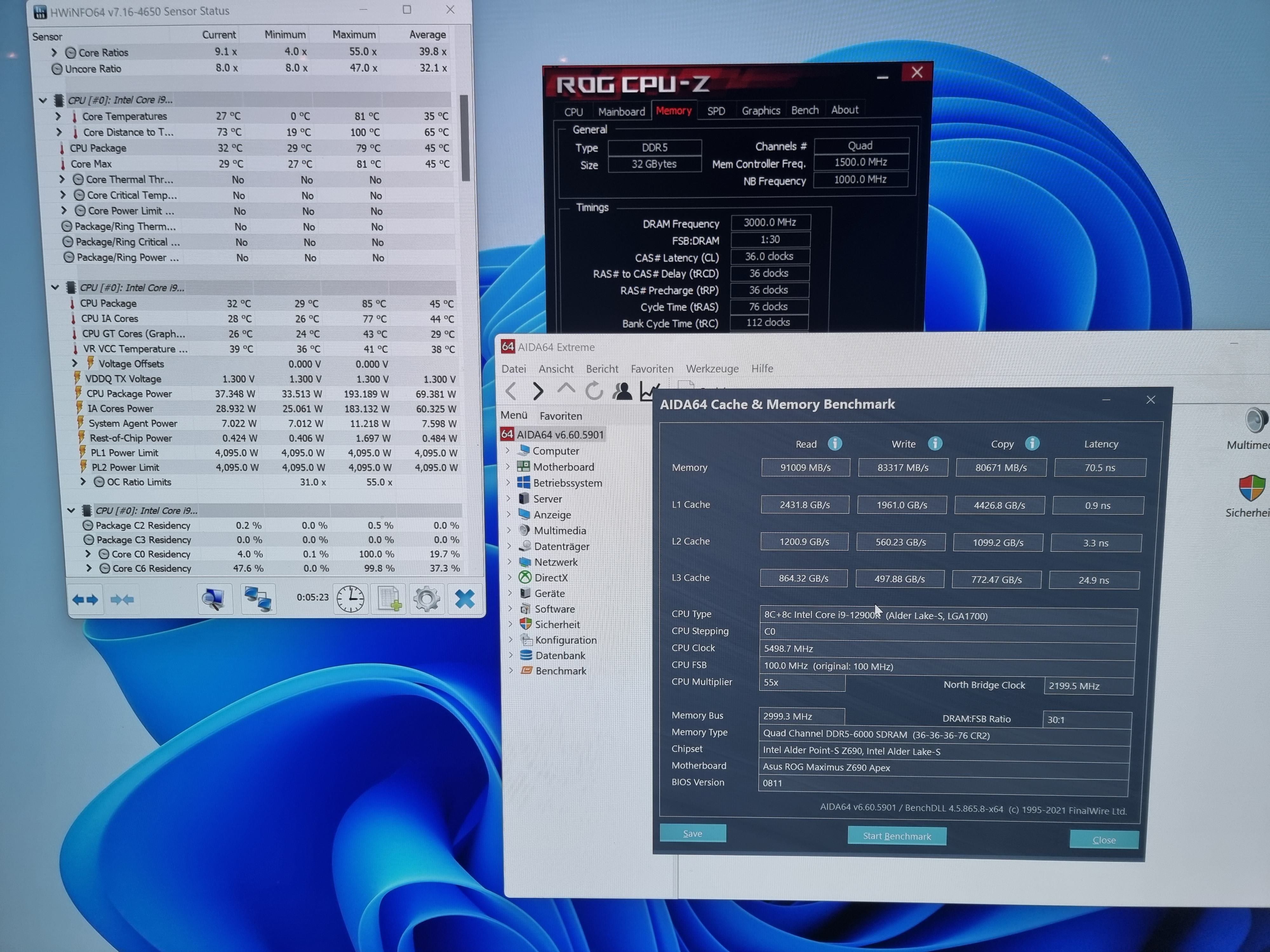The image size is (1270, 952).
Task: Click HWiNFO expand arrows icon in toolbar
Action: coord(85,600)
